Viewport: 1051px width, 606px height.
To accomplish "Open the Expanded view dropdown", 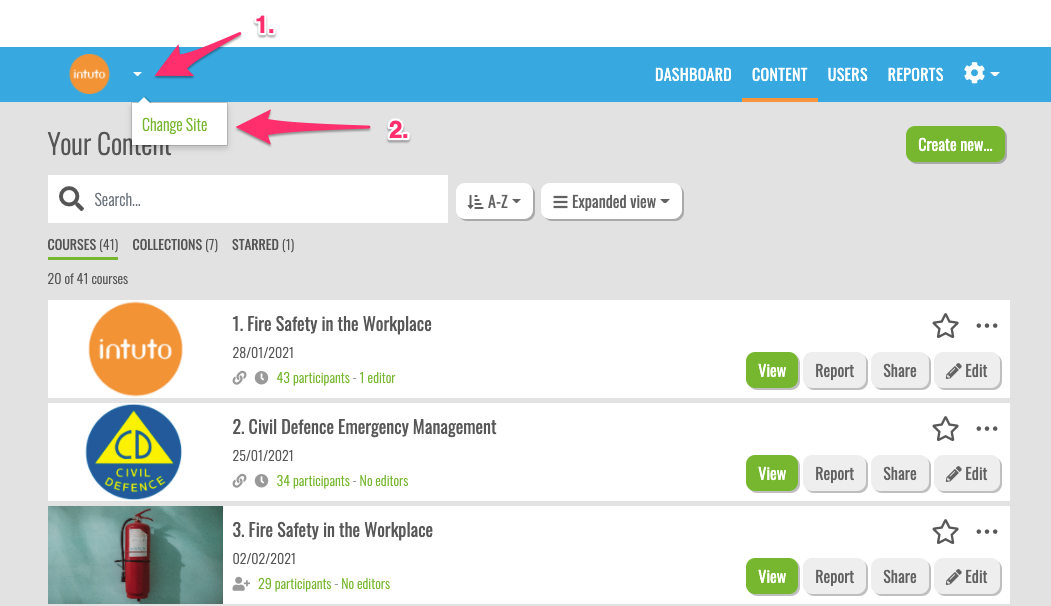I will (x=611, y=202).
